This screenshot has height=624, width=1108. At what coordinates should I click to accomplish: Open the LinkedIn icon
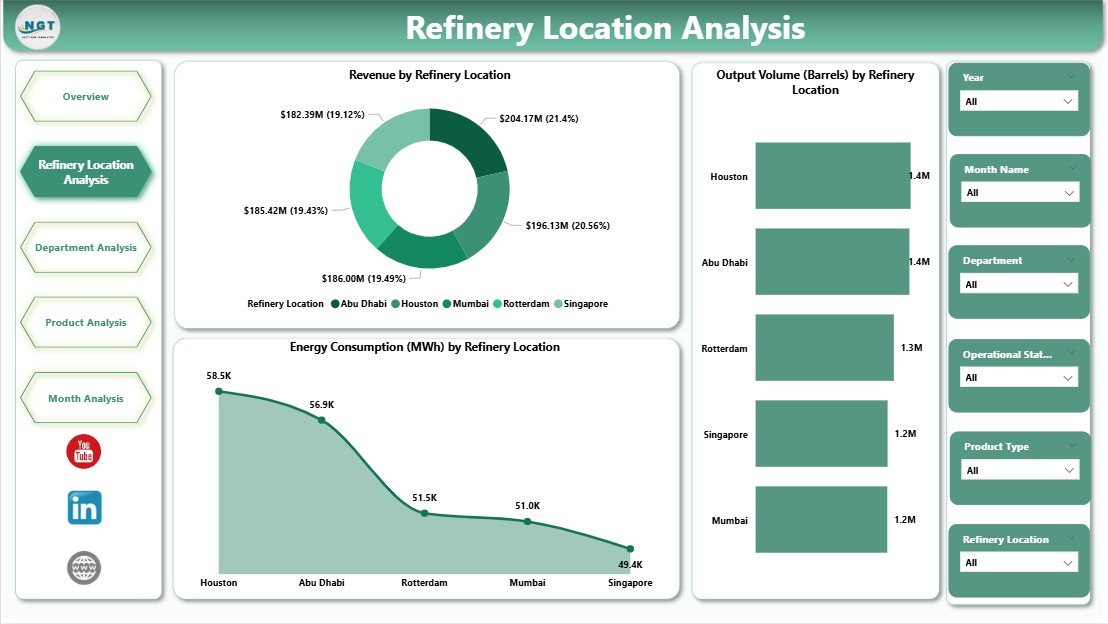pos(83,508)
